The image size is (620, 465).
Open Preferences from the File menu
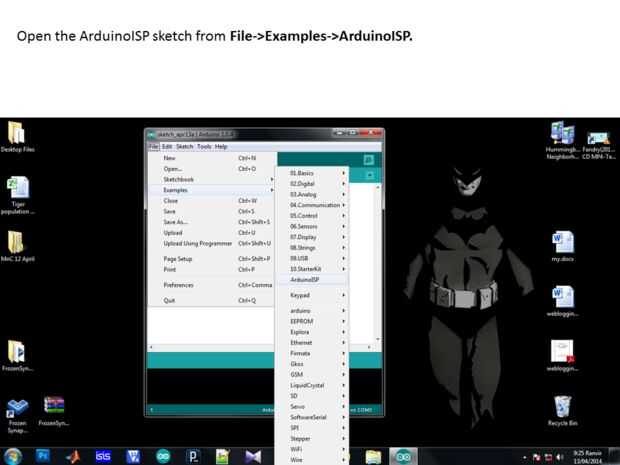coord(211,285)
